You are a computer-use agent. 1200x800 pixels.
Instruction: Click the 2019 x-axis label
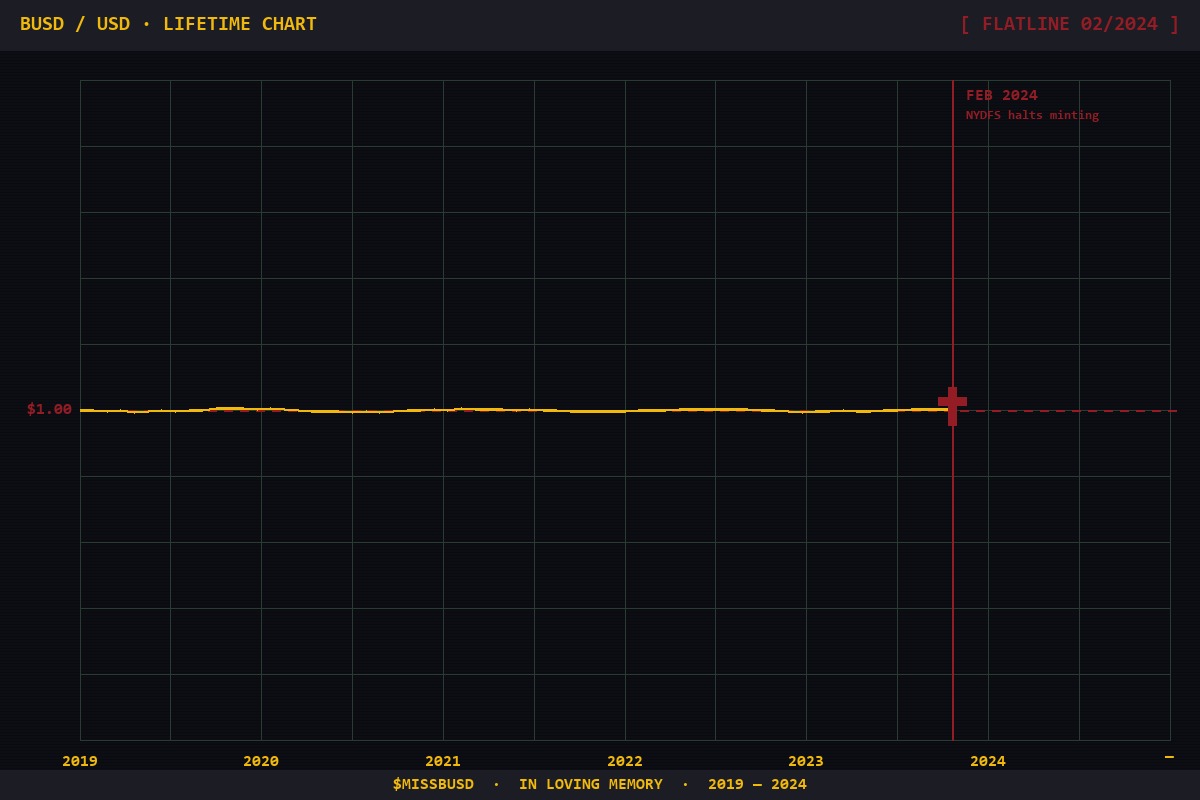[80, 761]
